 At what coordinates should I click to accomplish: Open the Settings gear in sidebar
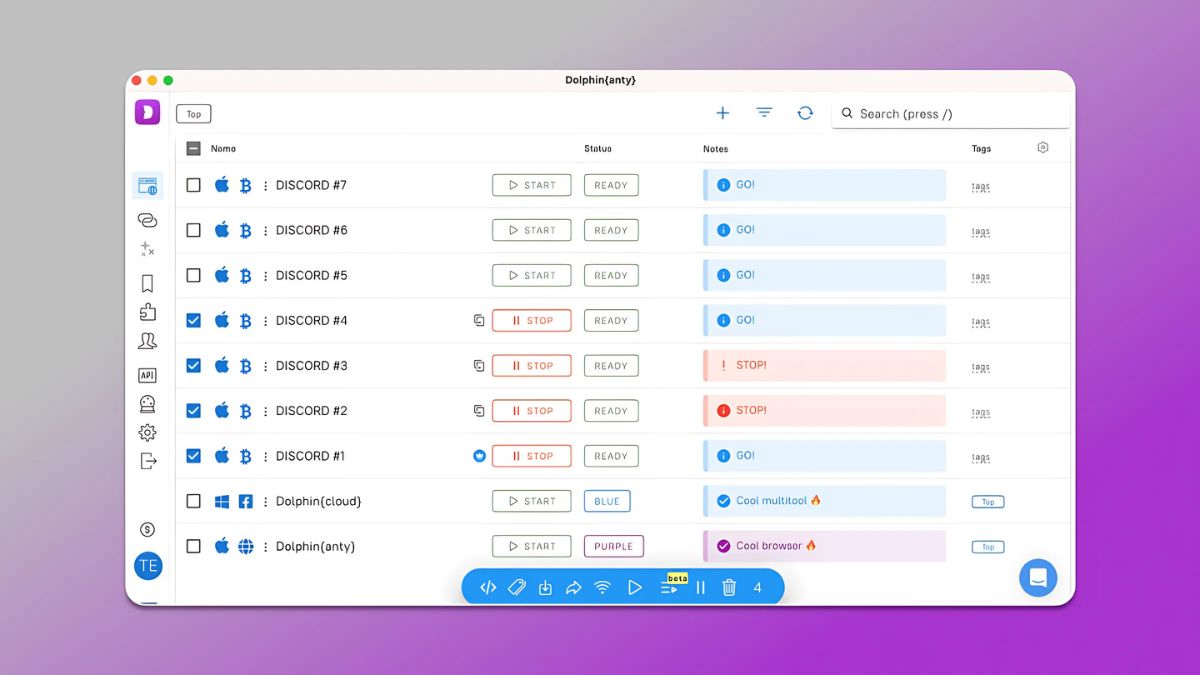[x=147, y=433]
